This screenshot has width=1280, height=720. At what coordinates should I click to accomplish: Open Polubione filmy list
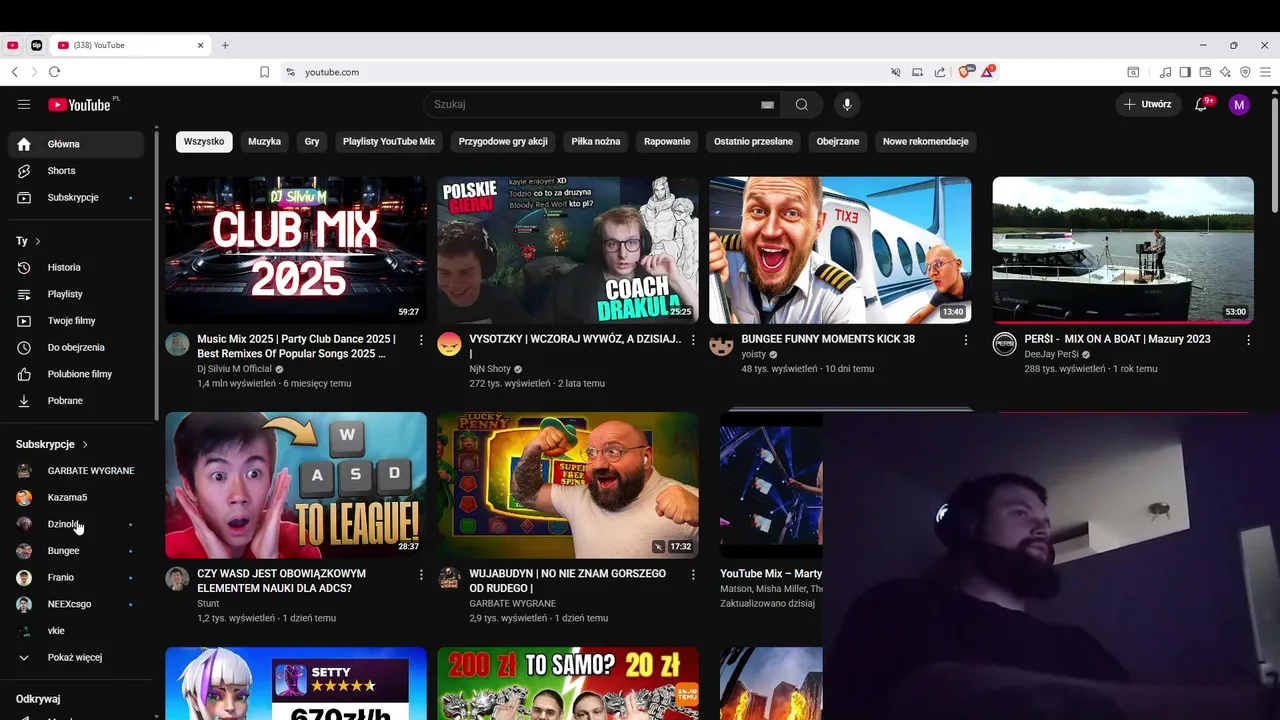(76, 374)
